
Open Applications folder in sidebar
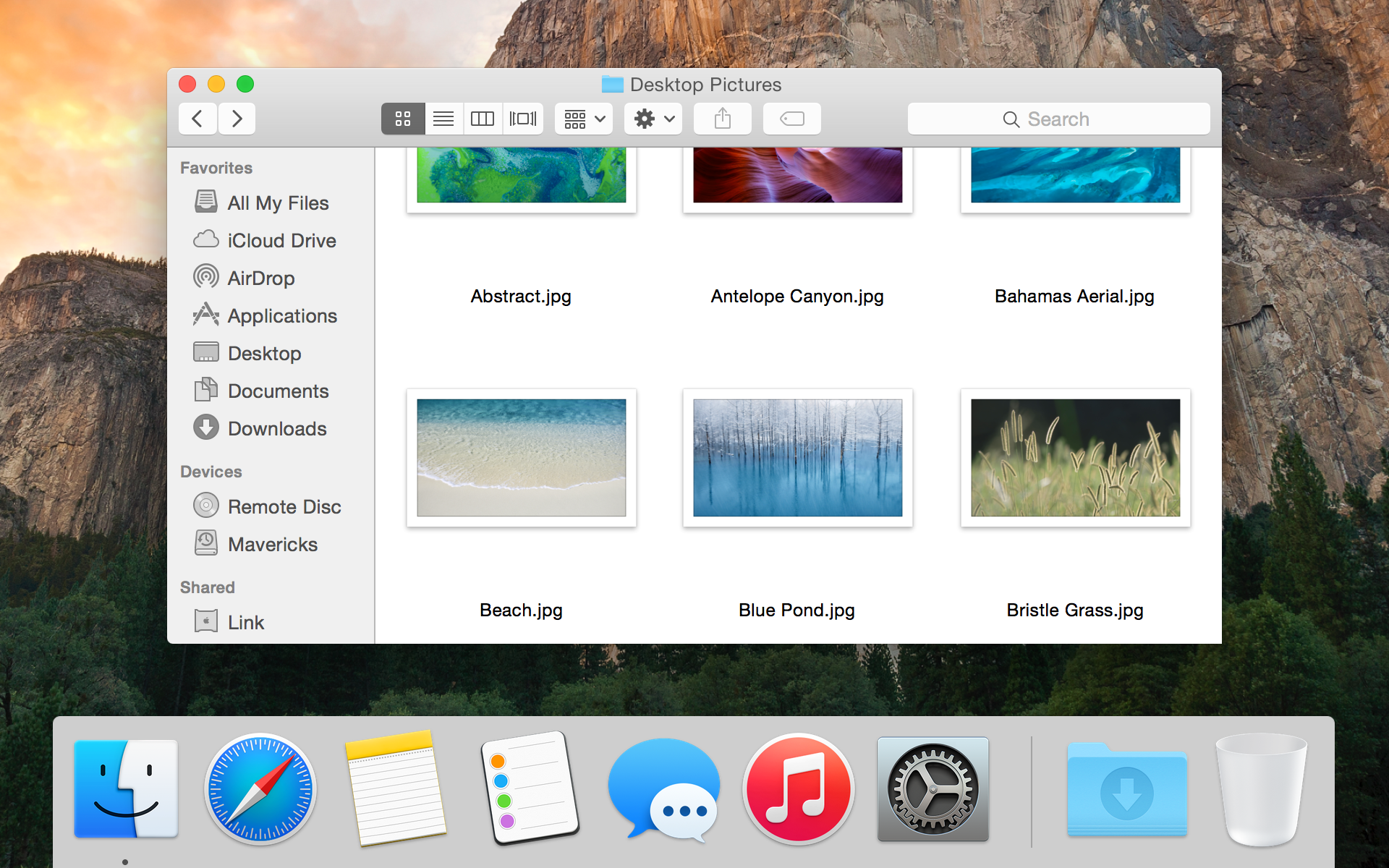[282, 315]
